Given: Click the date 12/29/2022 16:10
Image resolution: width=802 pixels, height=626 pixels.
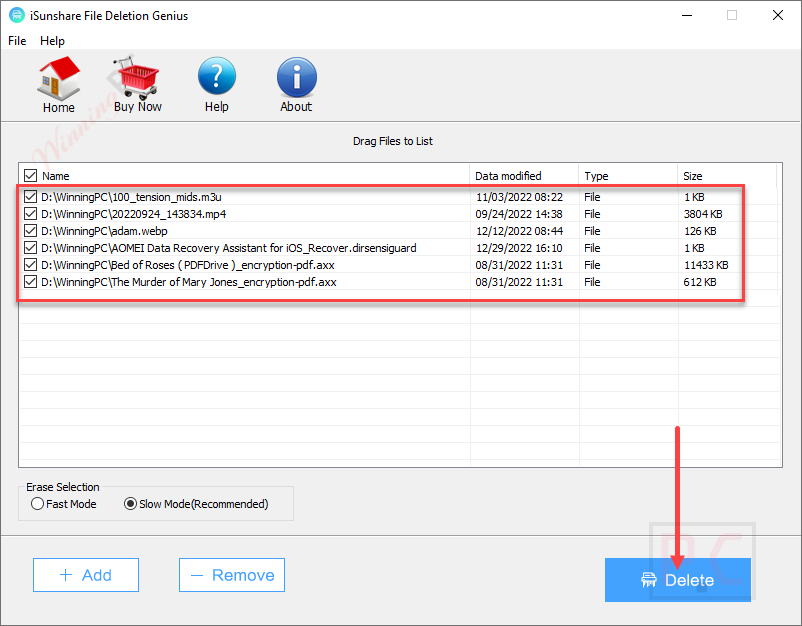Looking at the screenshot, I should click(x=519, y=248).
